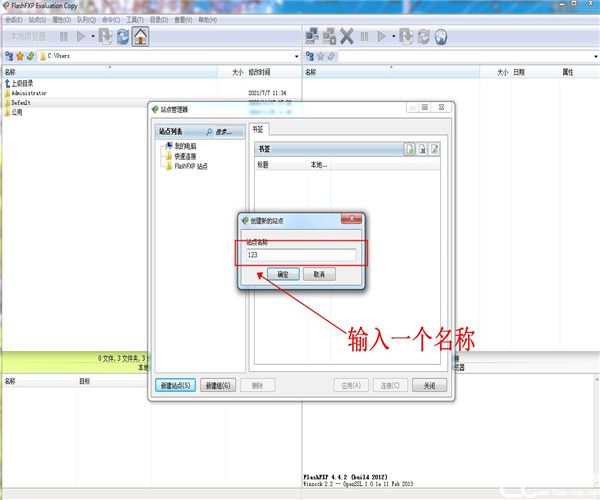Viewport: 600px width, 500px height.
Task: Click the orange star bookmark icon in the local pane
Action: pos(20,56)
